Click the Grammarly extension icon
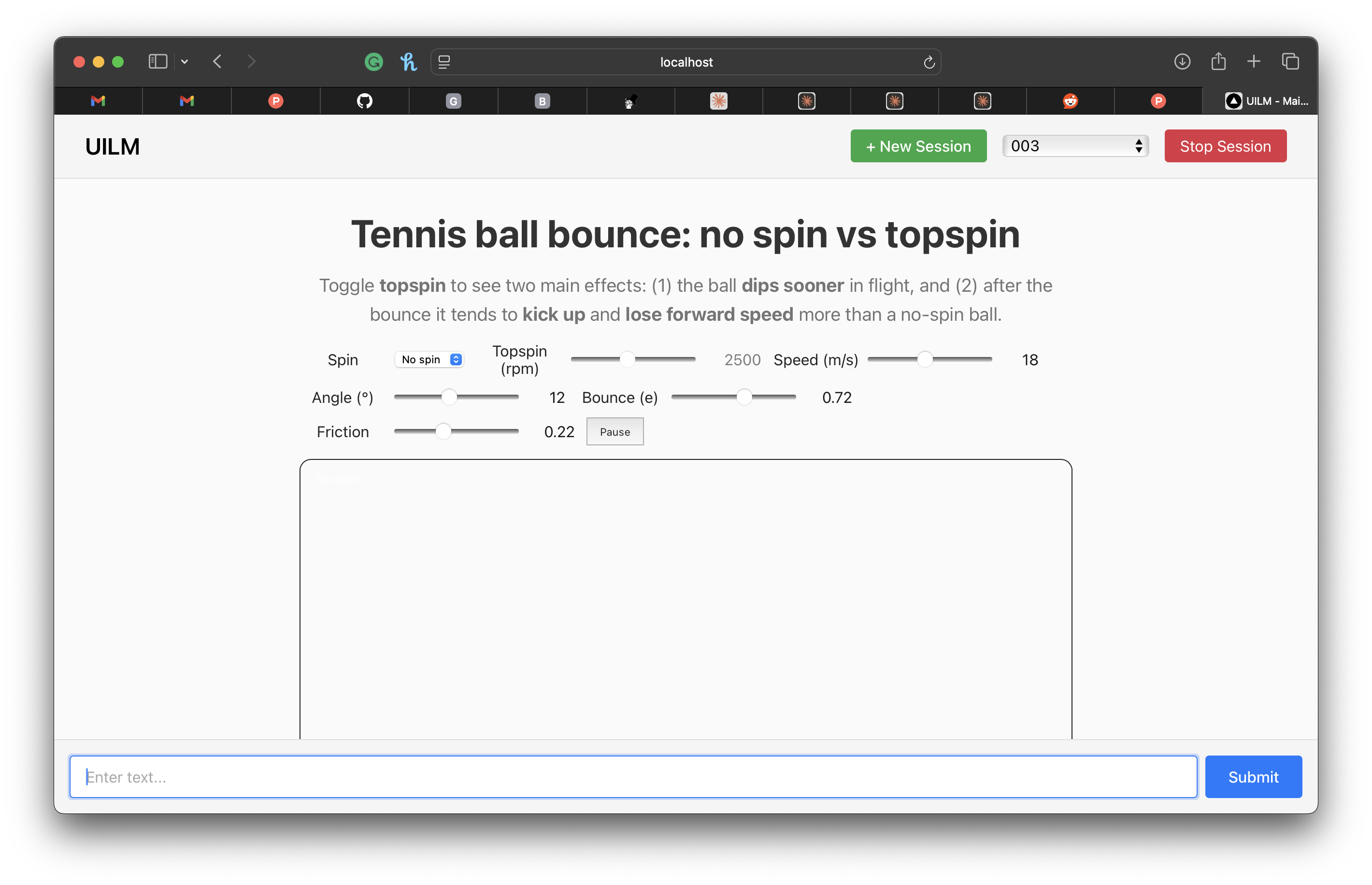 click(373, 61)
